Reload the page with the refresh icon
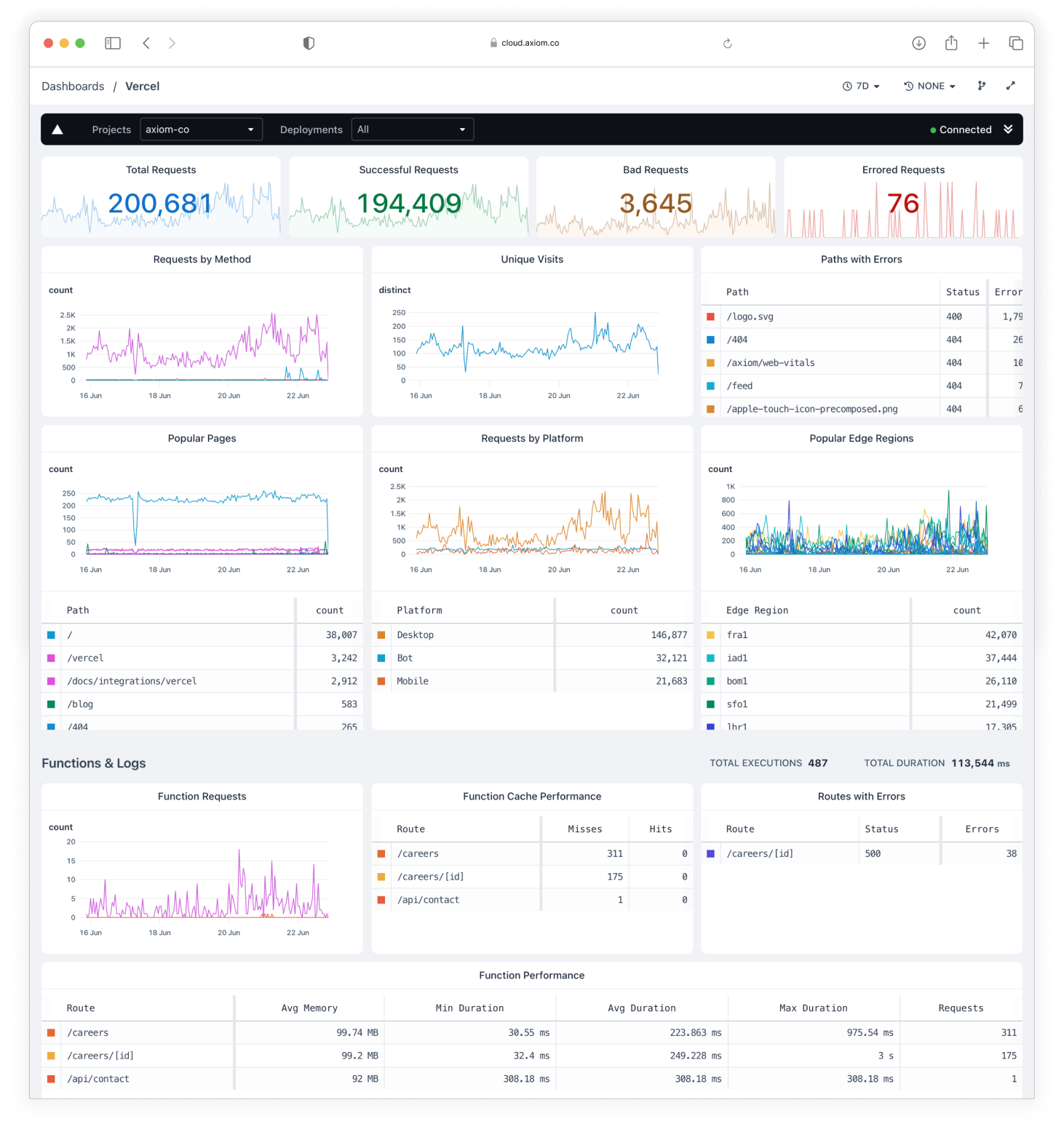 click(x=727, y=43)
